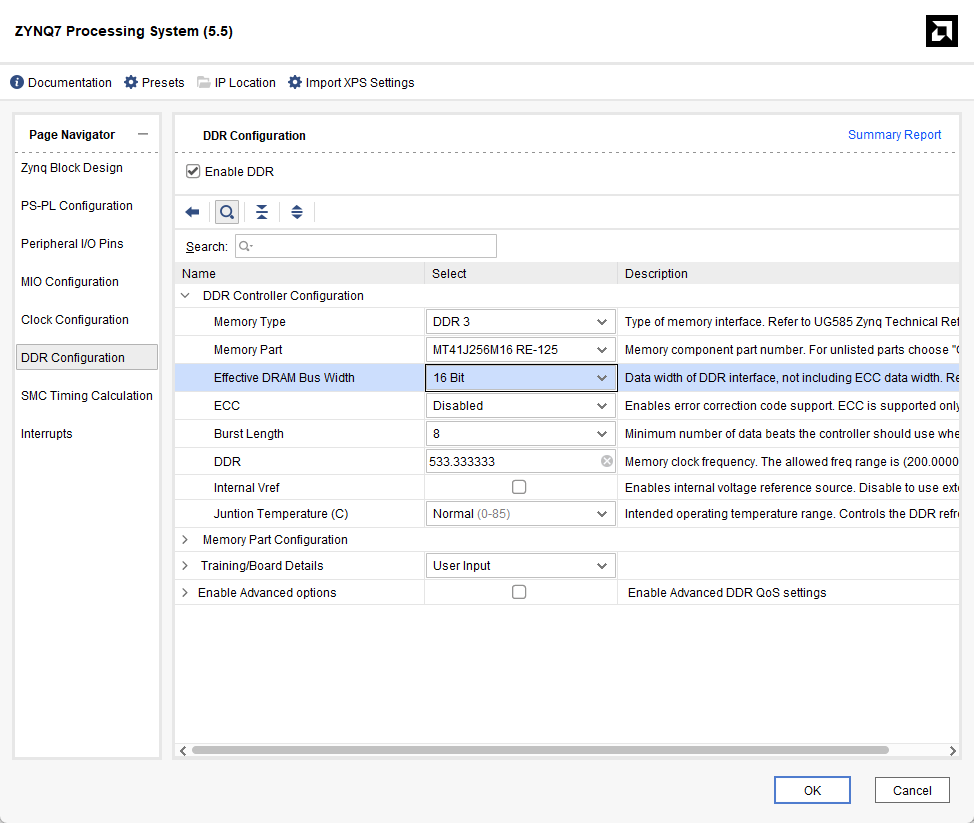Viewport: 974px width, 823px height.
Task: Open the Burst Length dropdown
Action: click(x=521, y=434)
